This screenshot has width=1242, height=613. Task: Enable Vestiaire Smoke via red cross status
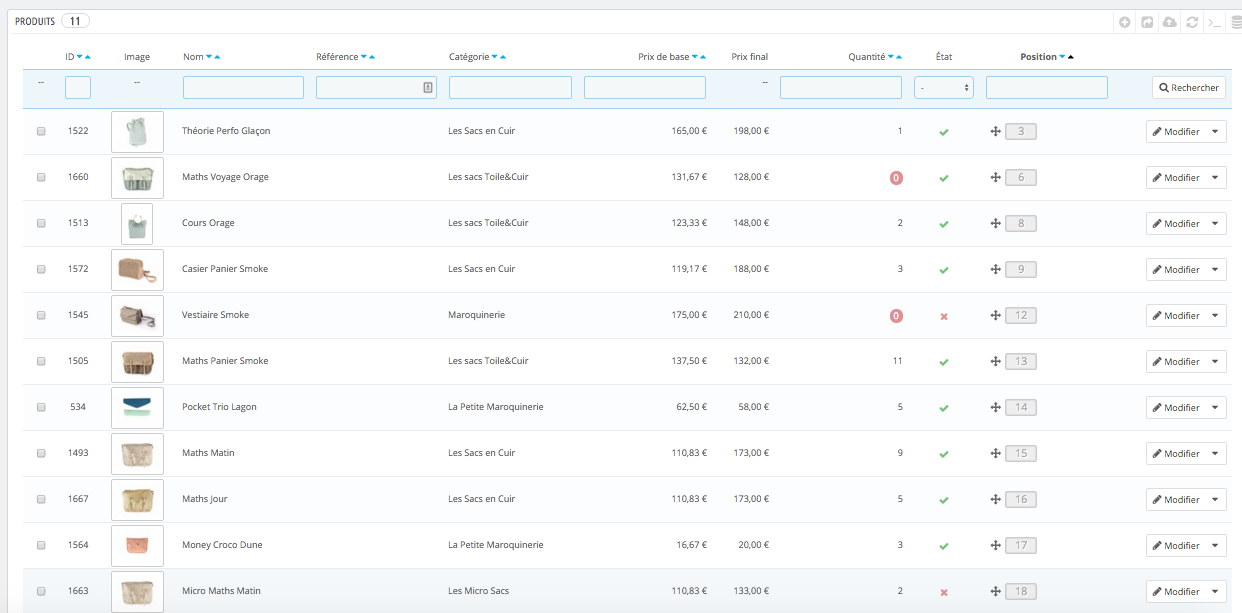[x=943, y=316]
